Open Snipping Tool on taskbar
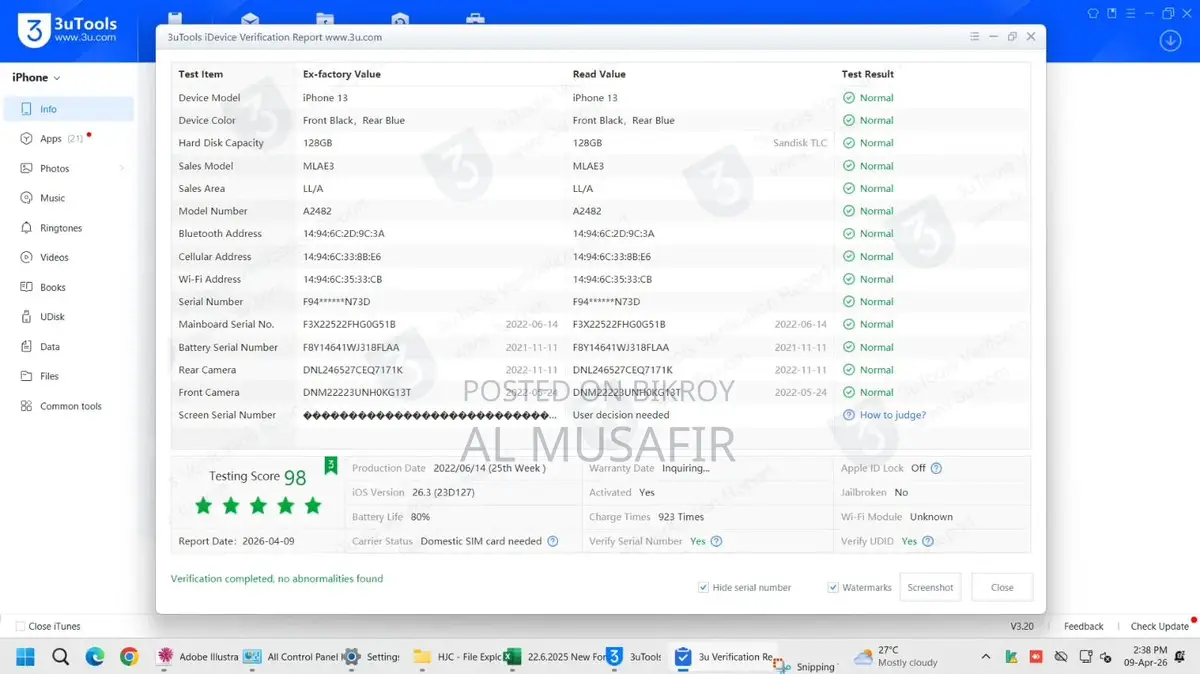 coord(803,665)
